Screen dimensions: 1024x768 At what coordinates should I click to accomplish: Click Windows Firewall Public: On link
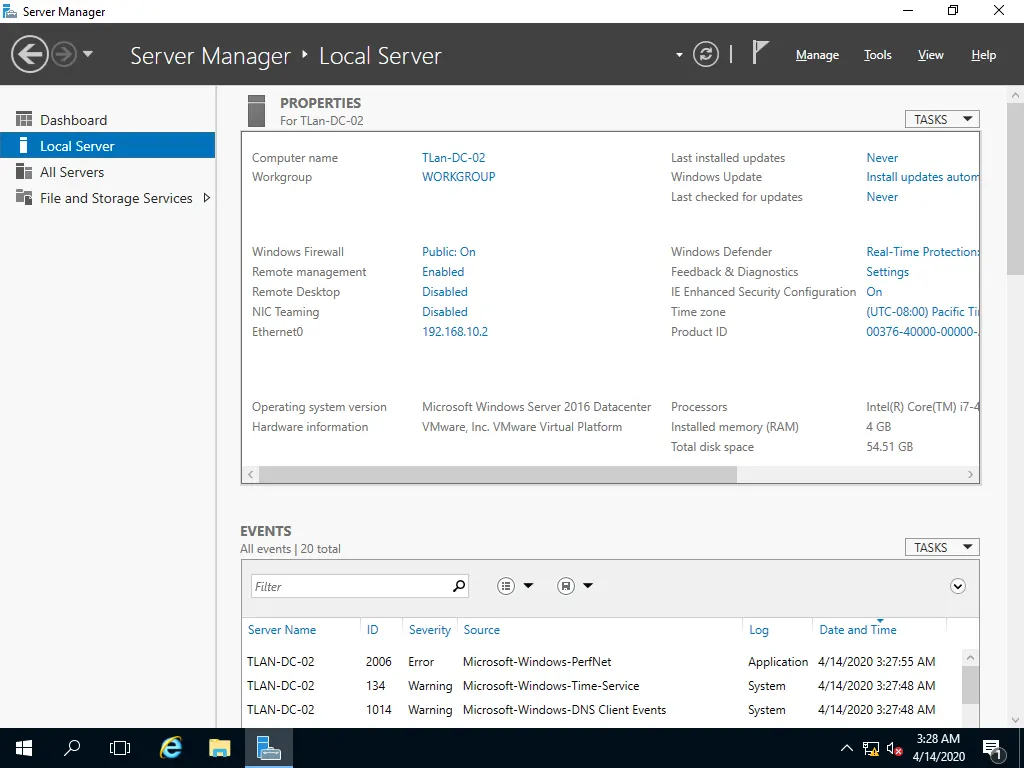tap(449, 251)
